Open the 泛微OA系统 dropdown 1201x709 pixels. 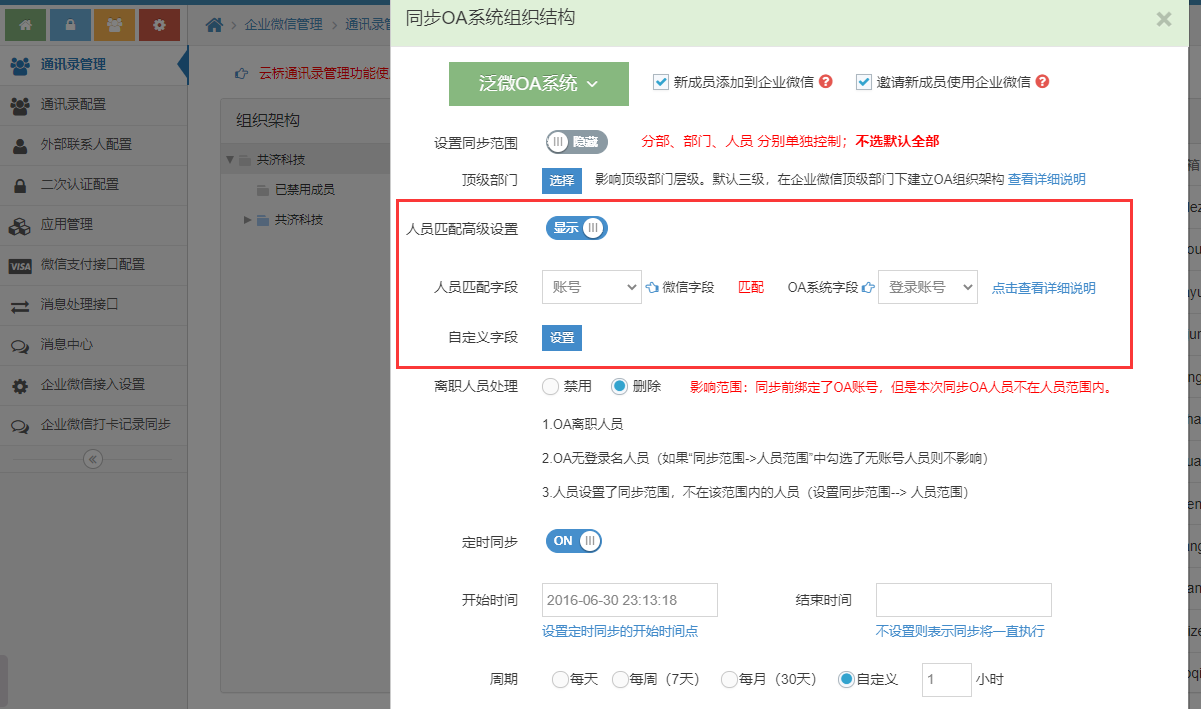(x=538, y=84)
